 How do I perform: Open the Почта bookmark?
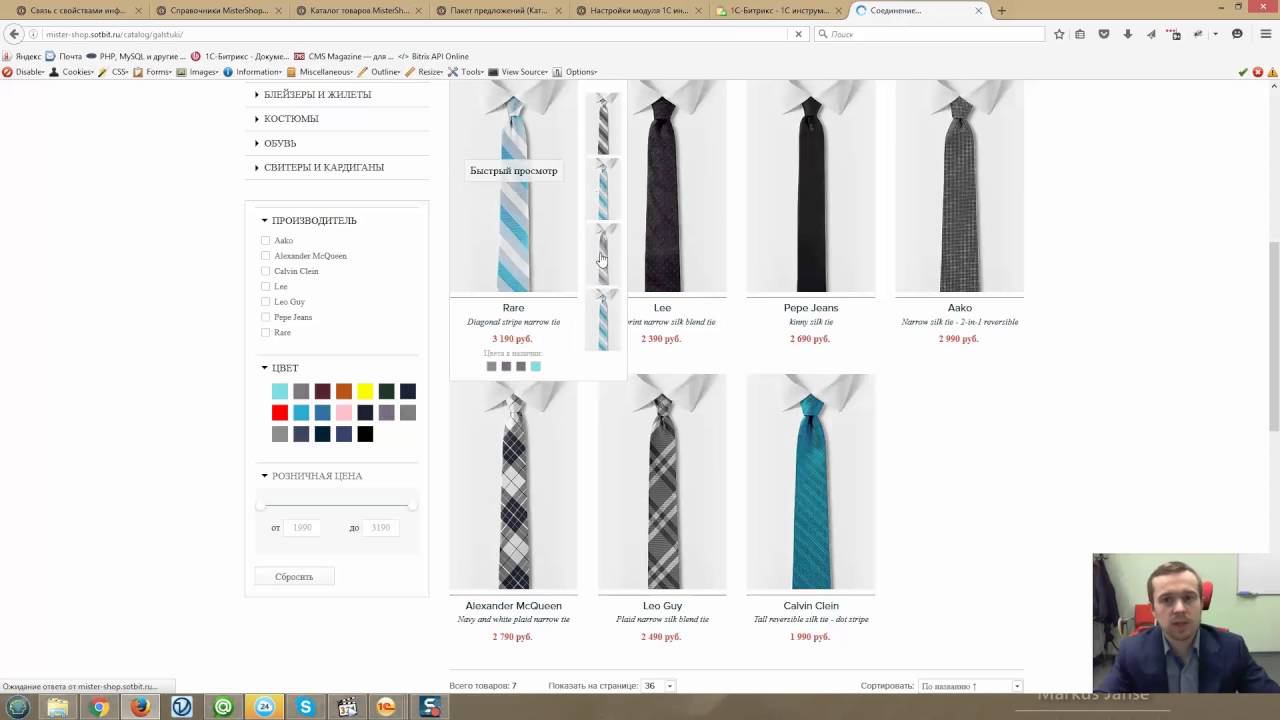pyautogui.click(x=64, y=57)
